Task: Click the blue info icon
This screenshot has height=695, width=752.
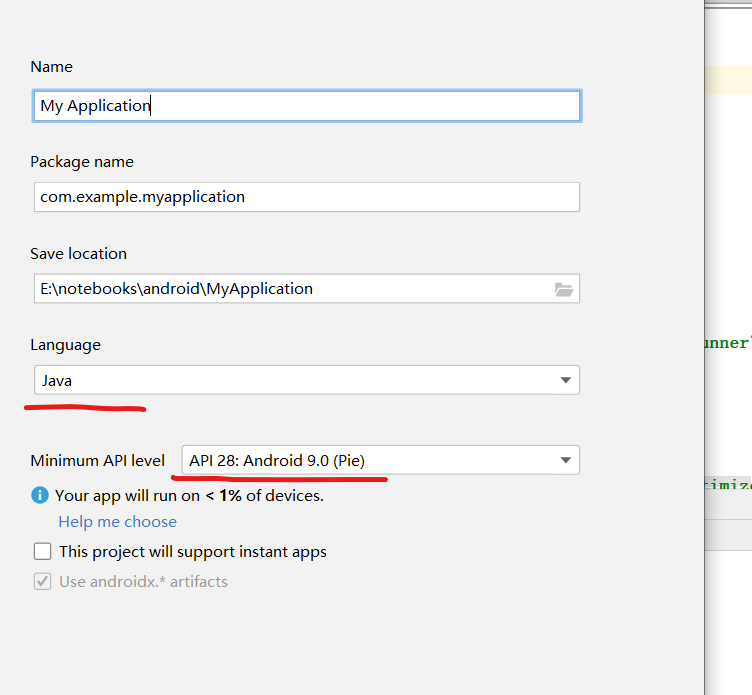Action: (40, 495)
